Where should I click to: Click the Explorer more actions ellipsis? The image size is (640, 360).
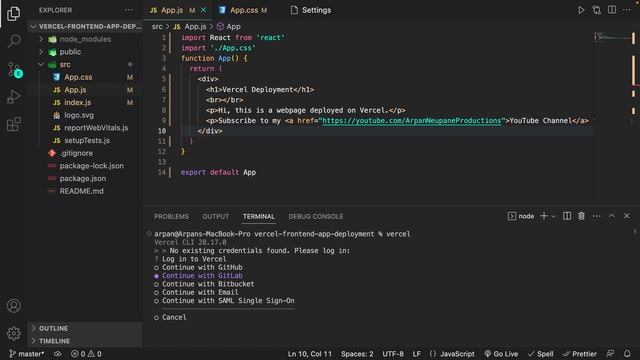pyautogui.click(x=129, y=10)
